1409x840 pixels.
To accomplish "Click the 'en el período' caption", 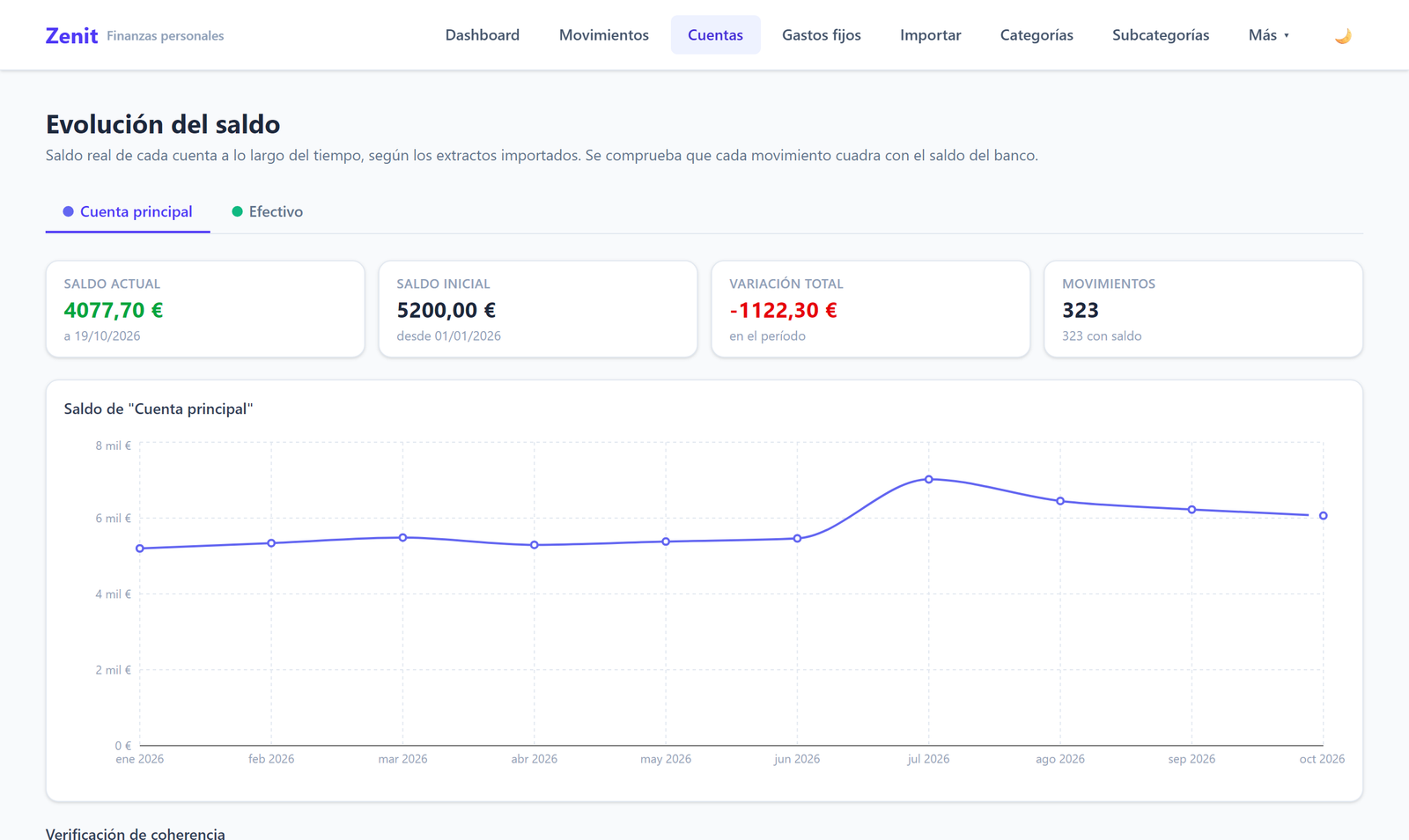I will 767,336.
